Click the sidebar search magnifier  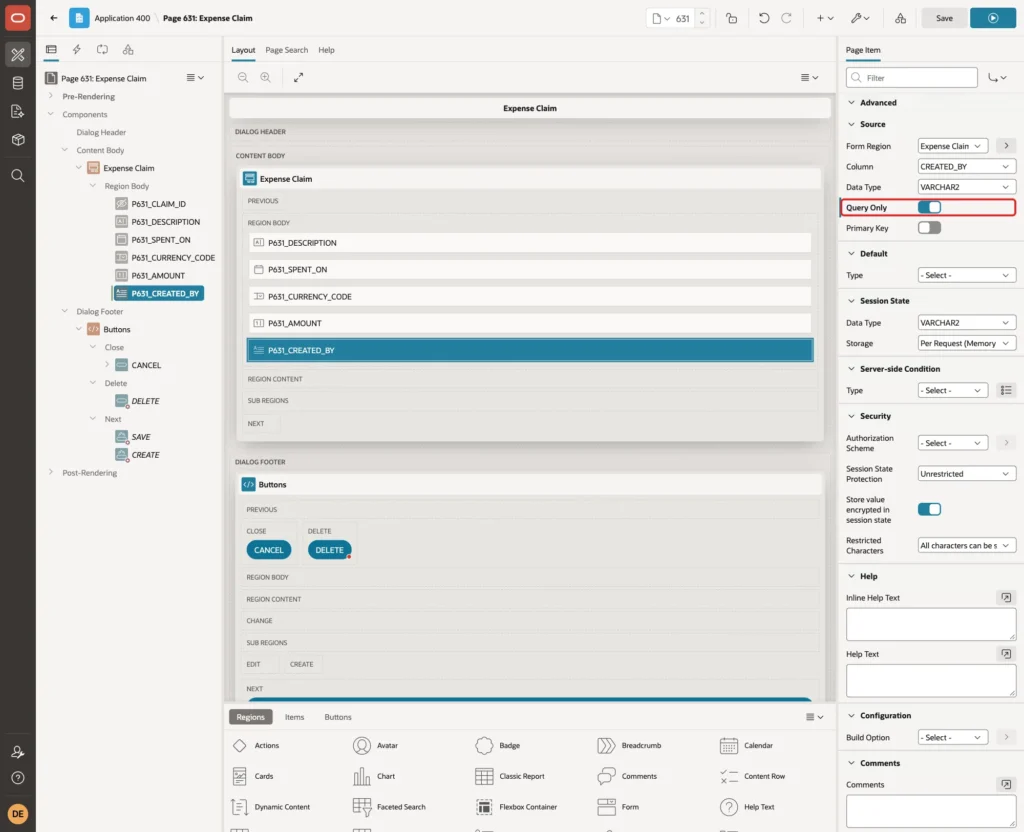18,176
